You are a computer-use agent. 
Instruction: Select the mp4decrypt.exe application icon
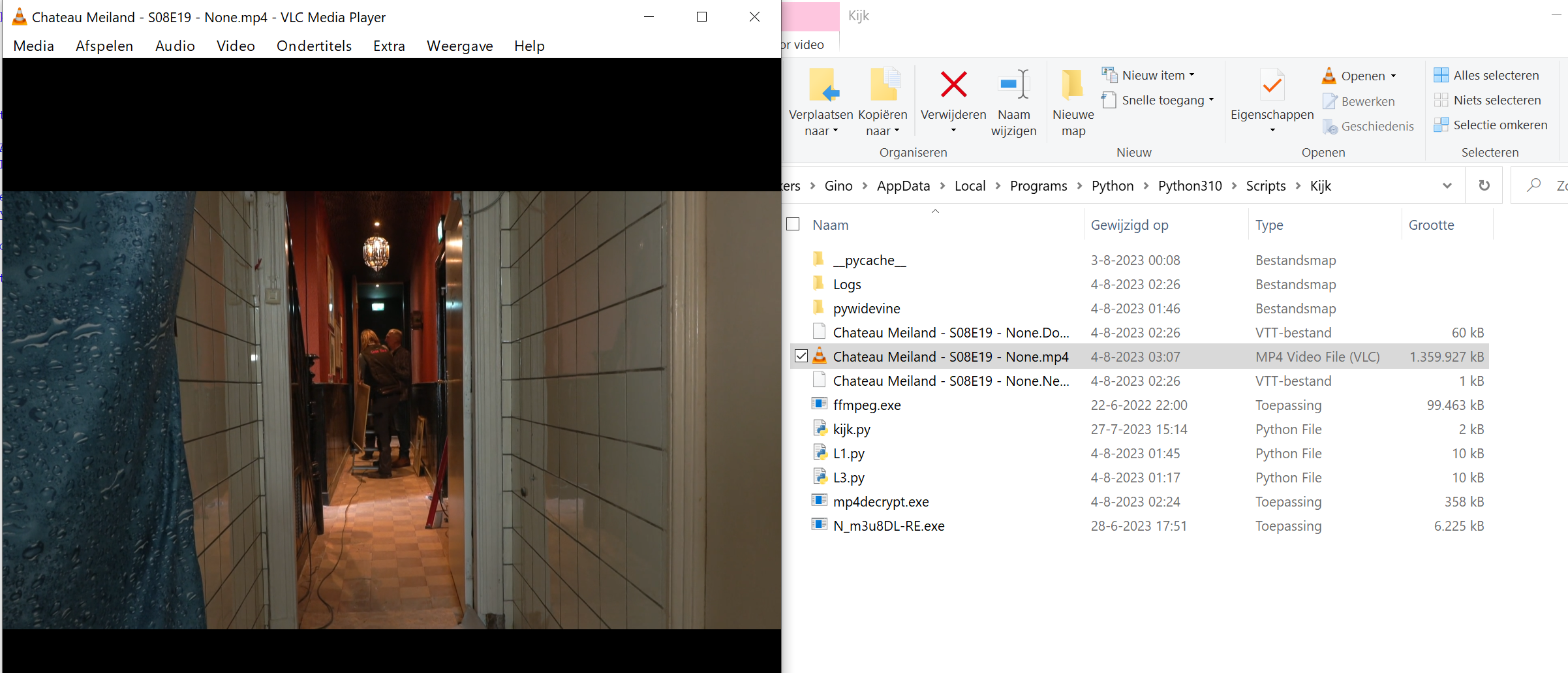(x=820, y=500)
